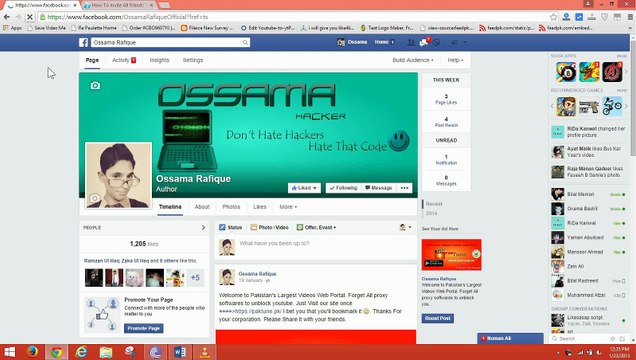This screenshot has width=636, height=360.
Task: Click the Photo / Video composer option
Action: coord(269,227)
